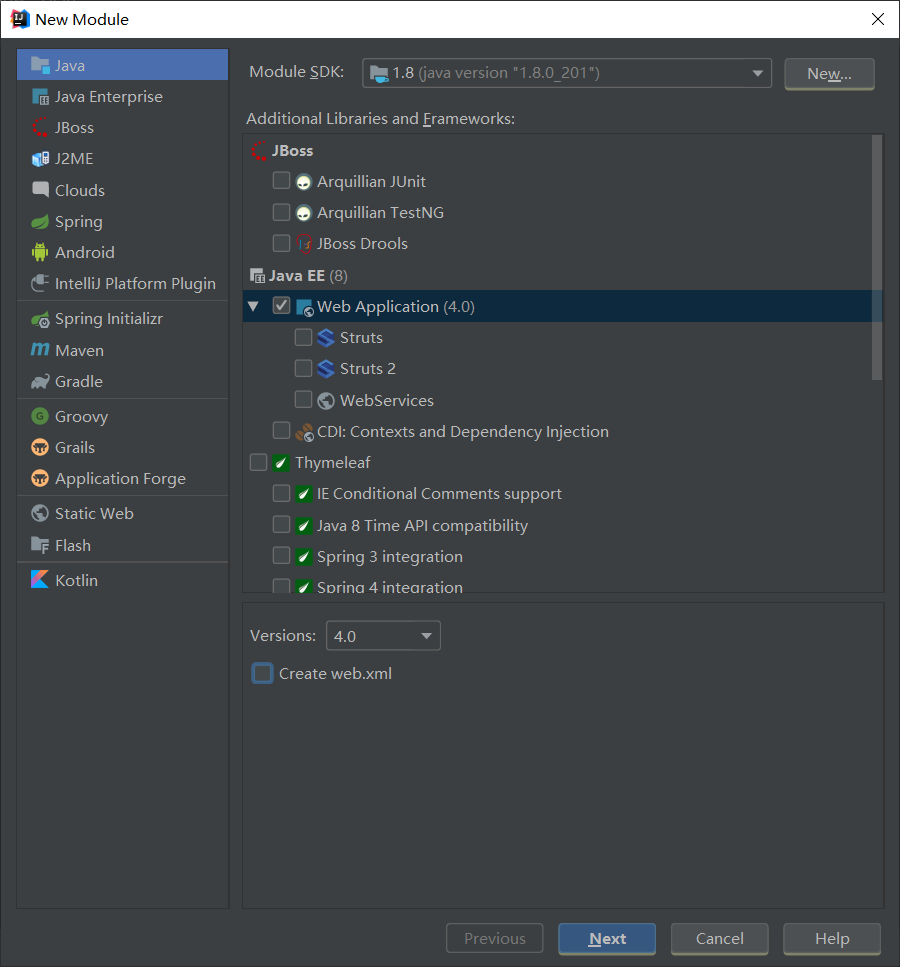This screenshot has width=900, height=967.
Task: Check the Spring 3 integration checkbox
Action: point(281,556)
